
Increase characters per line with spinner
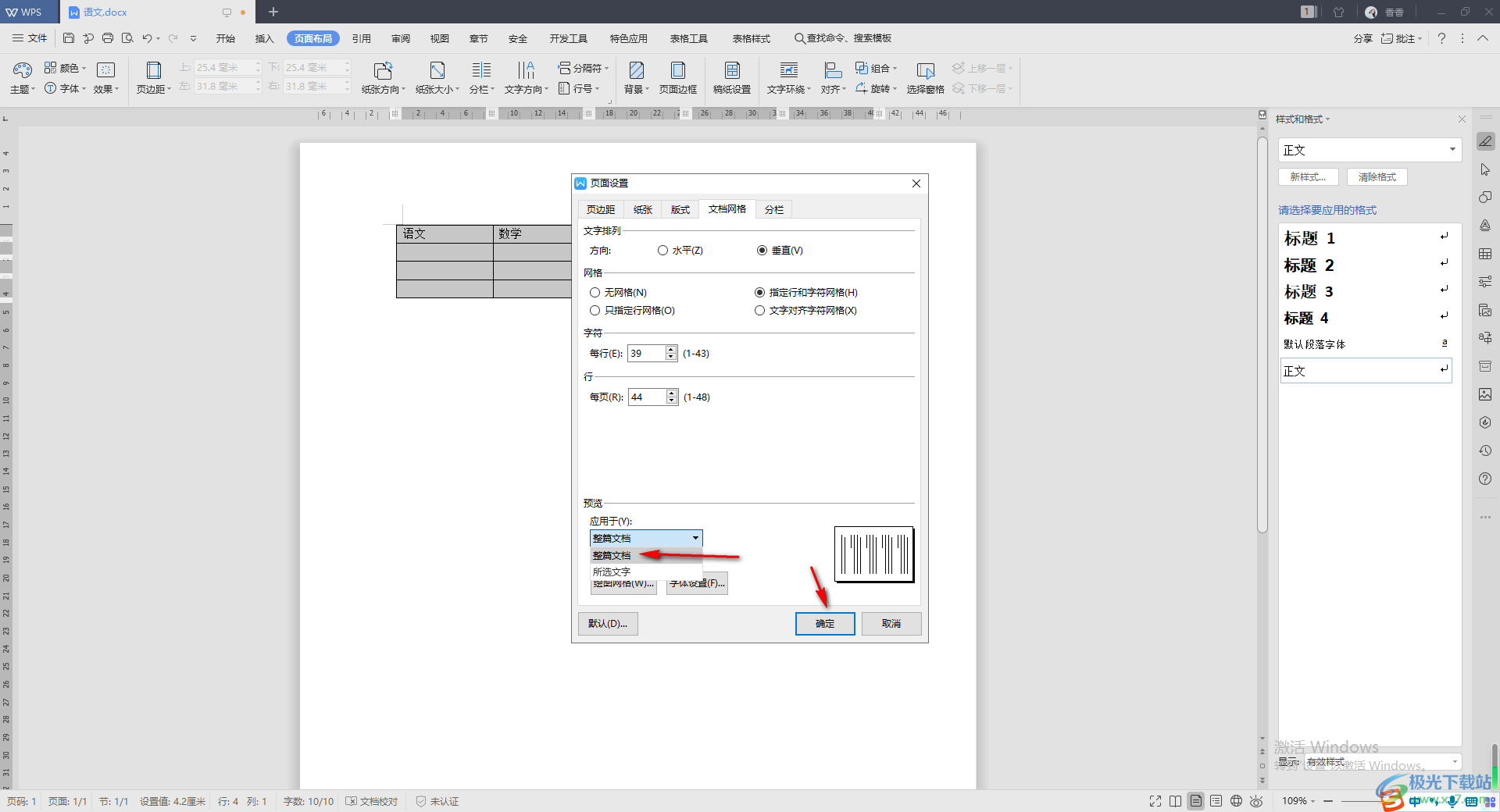[671, 350]
